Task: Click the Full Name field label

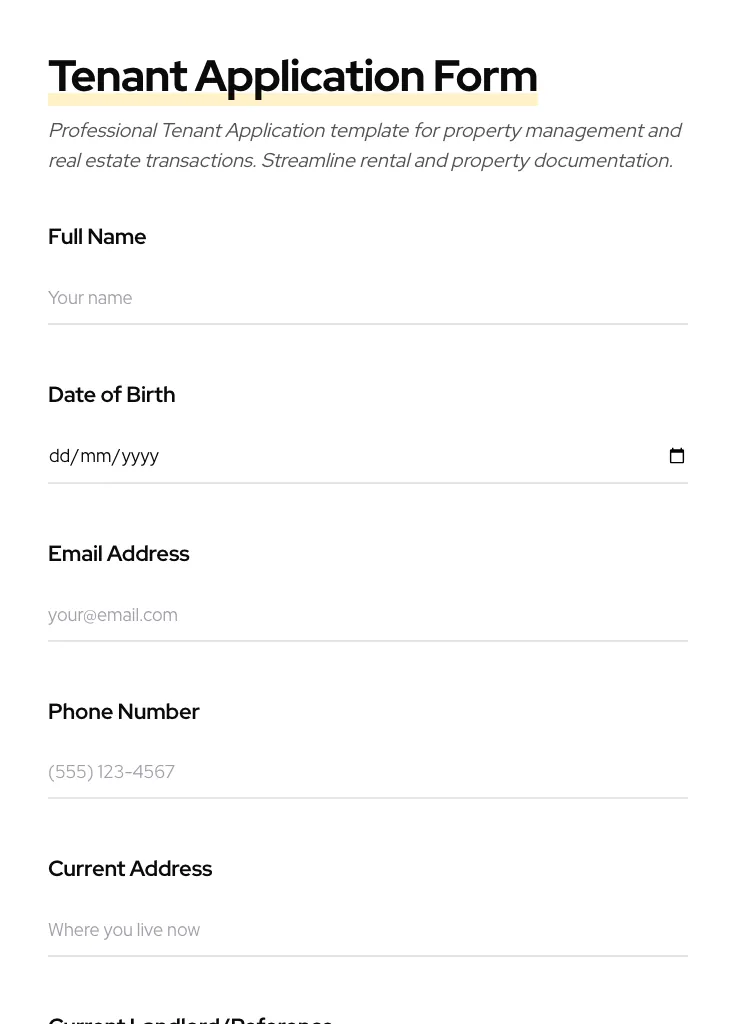Action: pos(97,237)
